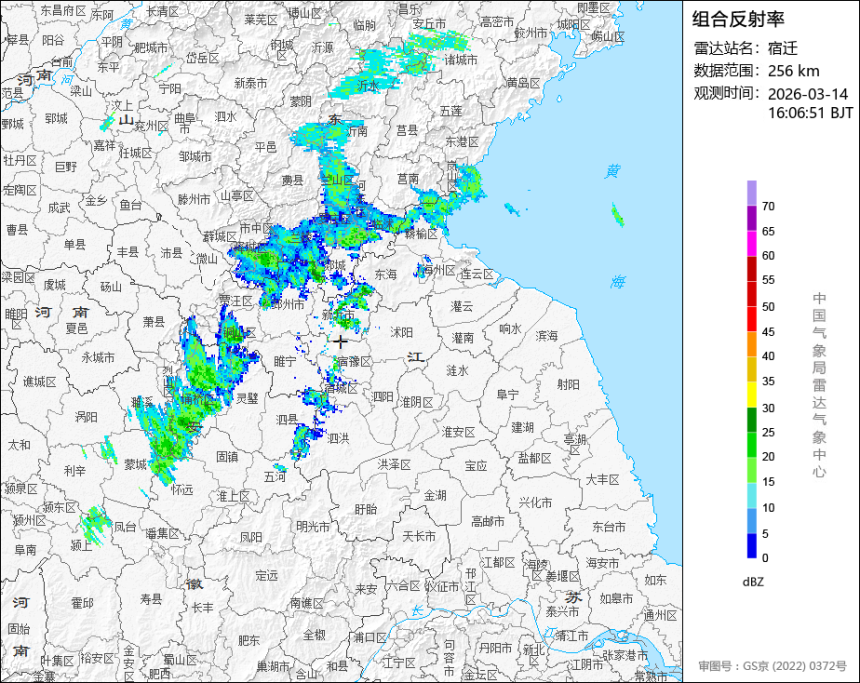The height and width of the screenshot is (683, 860).
Task: Click the 定远 map label
Action: 267,575
